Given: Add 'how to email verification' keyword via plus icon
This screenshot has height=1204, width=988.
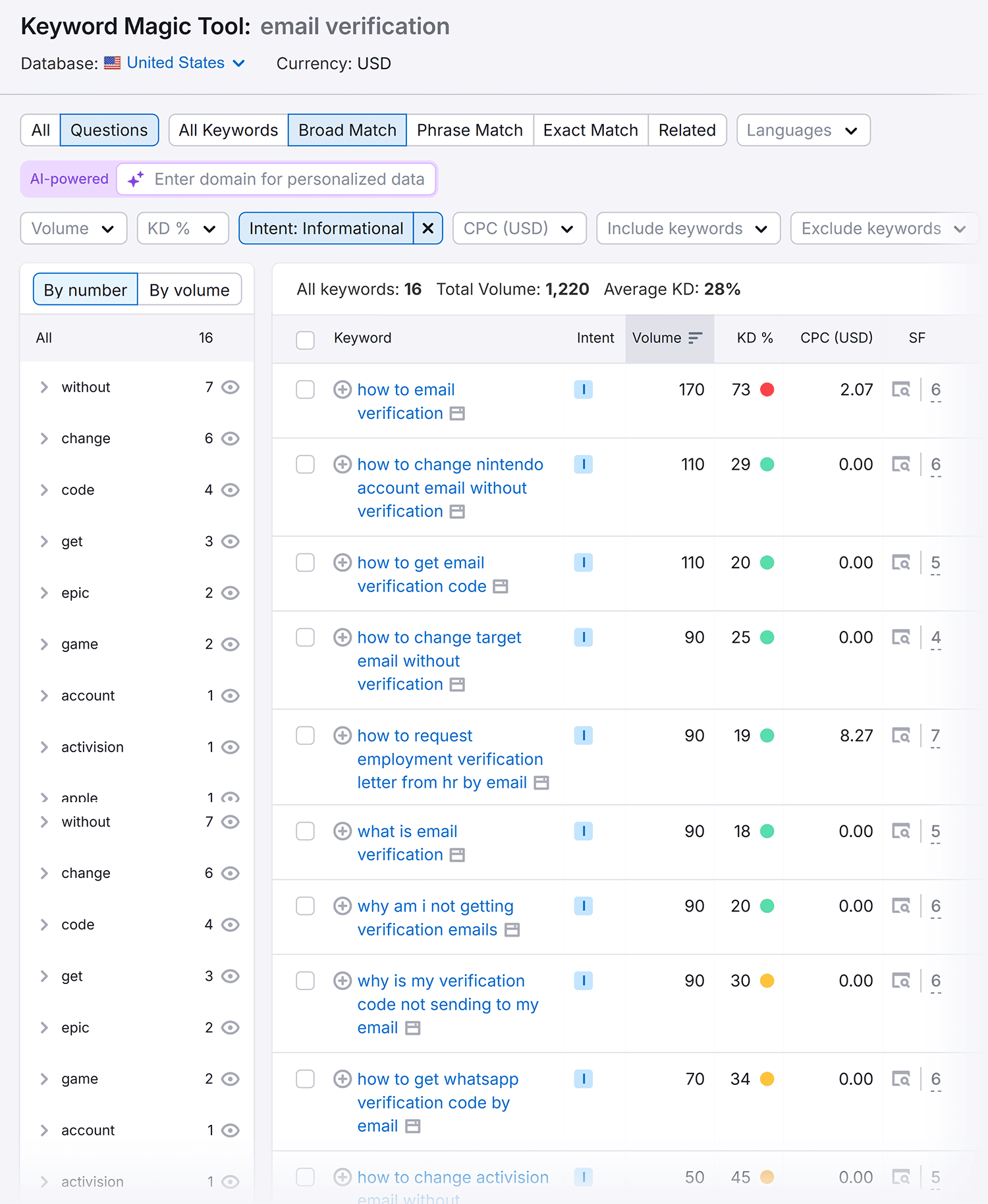Looking at the screenshot, I should pos(342,390).
